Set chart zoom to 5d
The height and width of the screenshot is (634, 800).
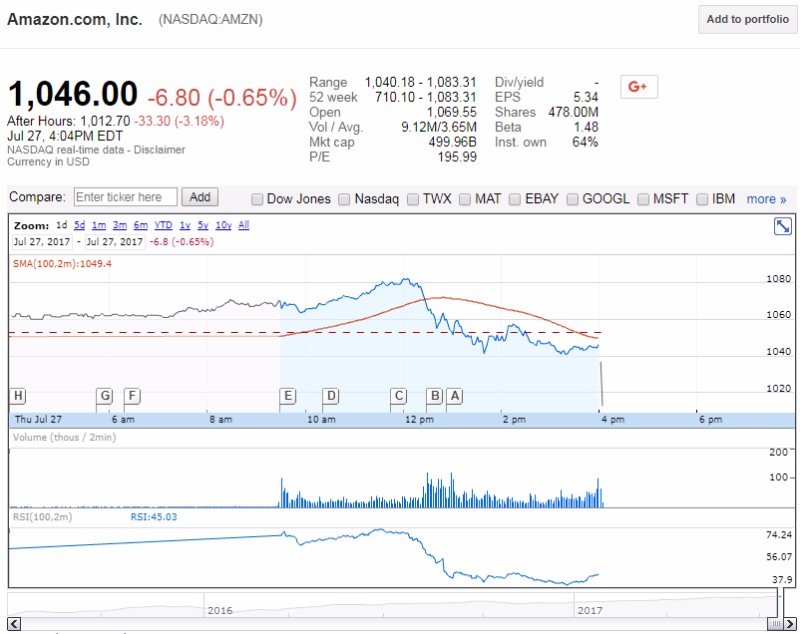(80, 225)
